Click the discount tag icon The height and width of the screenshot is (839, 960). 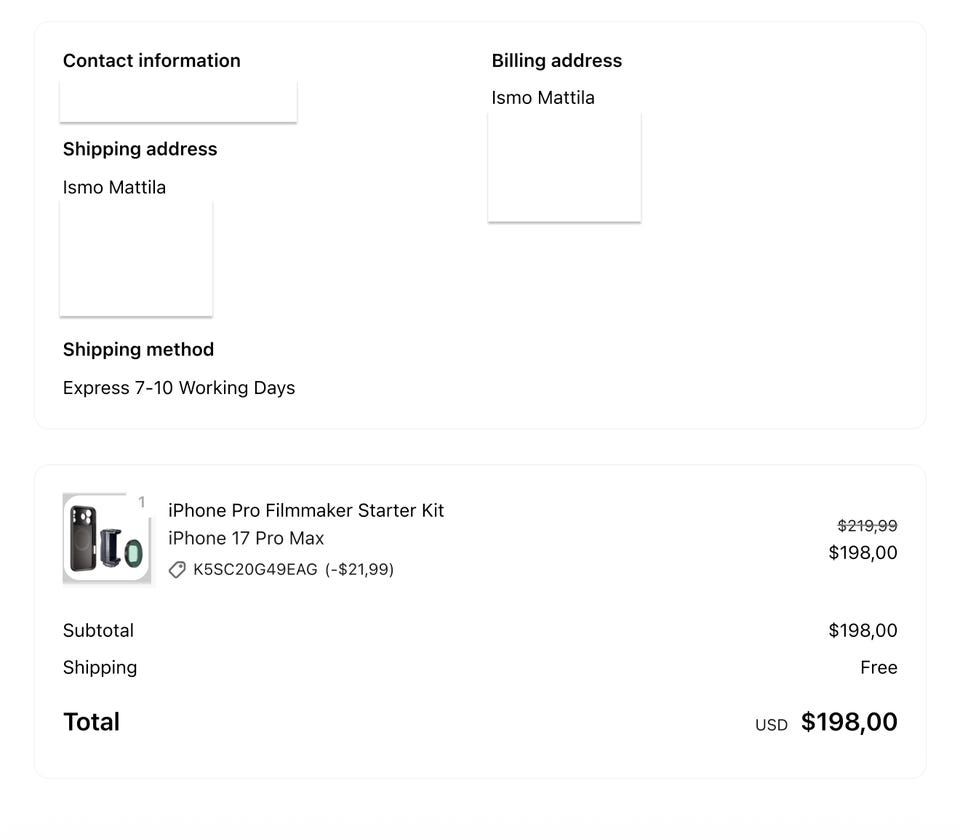tap(177, 570)
